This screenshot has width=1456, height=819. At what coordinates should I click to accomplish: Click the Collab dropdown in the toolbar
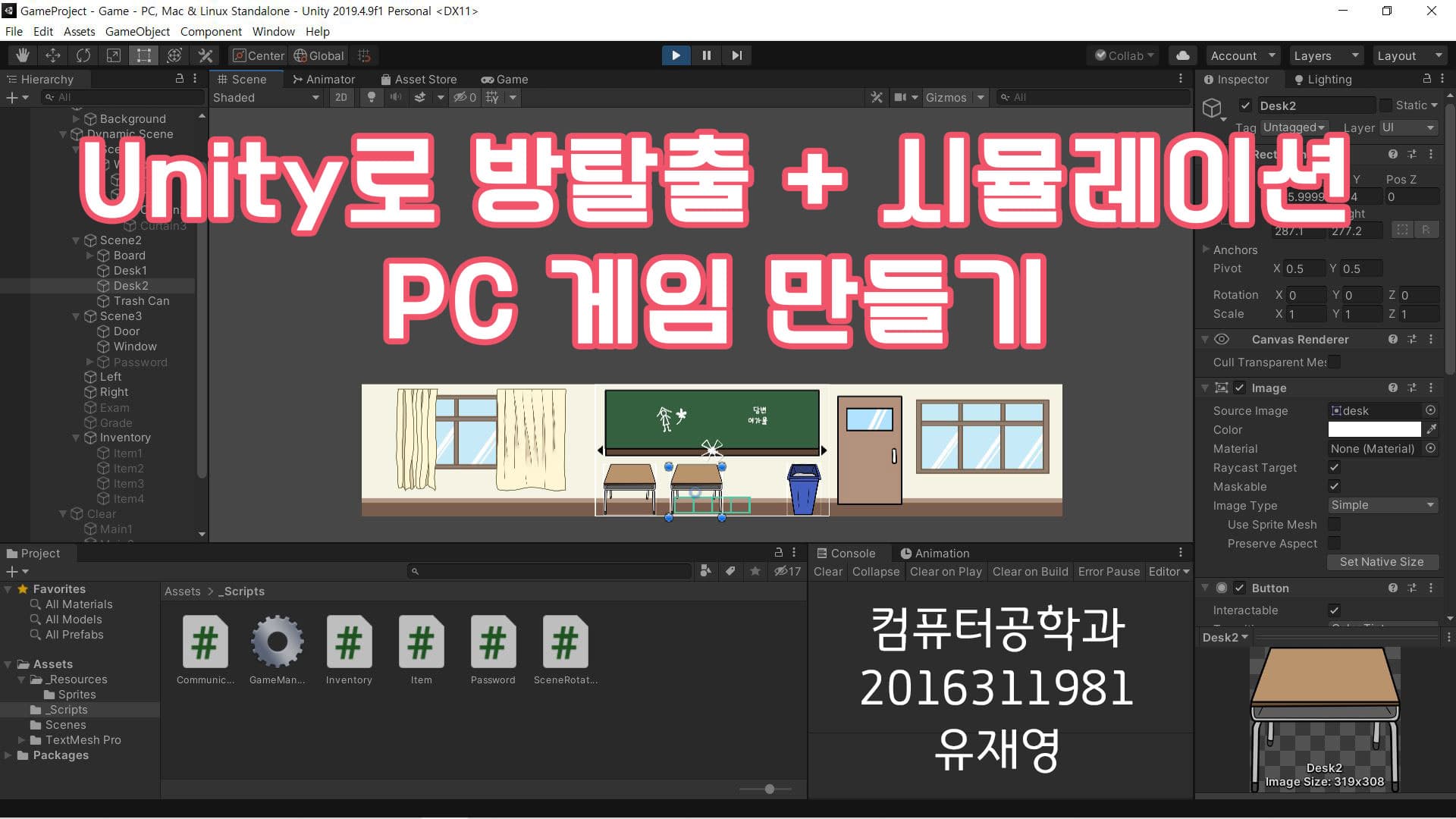point(1123,55)
